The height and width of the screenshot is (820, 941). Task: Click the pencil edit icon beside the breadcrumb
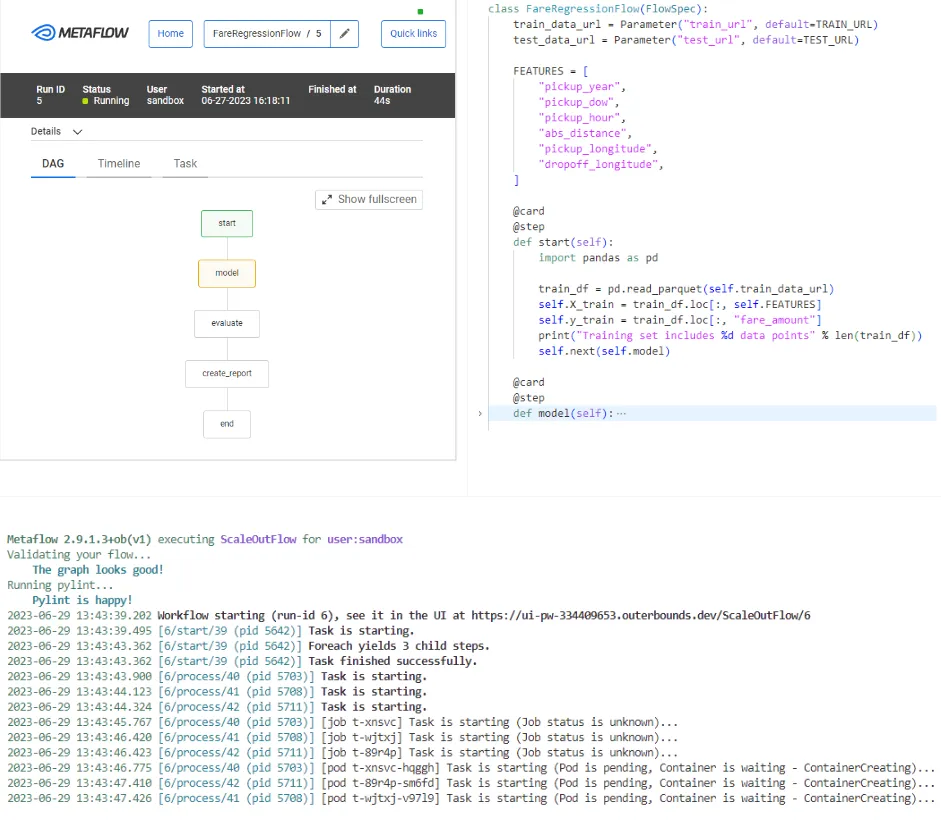point(345,33)
